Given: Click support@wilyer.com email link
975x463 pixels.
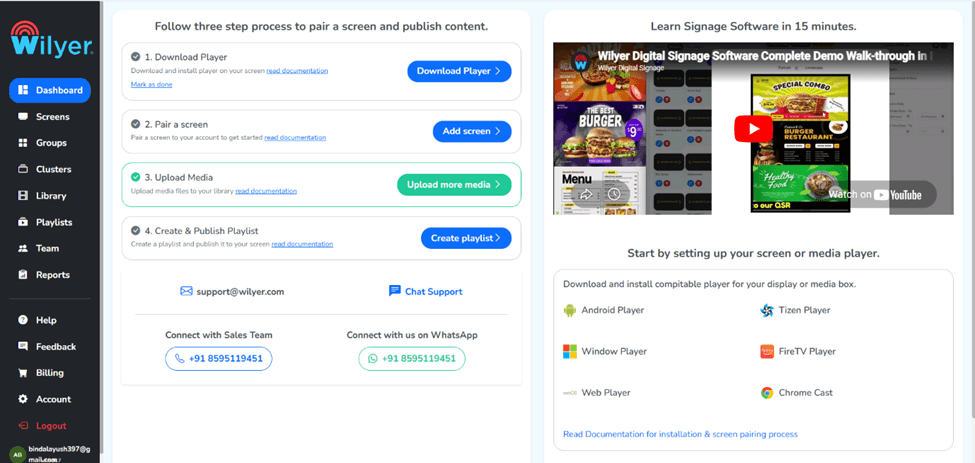Looking at the screenshot, I should pos(240,291).
